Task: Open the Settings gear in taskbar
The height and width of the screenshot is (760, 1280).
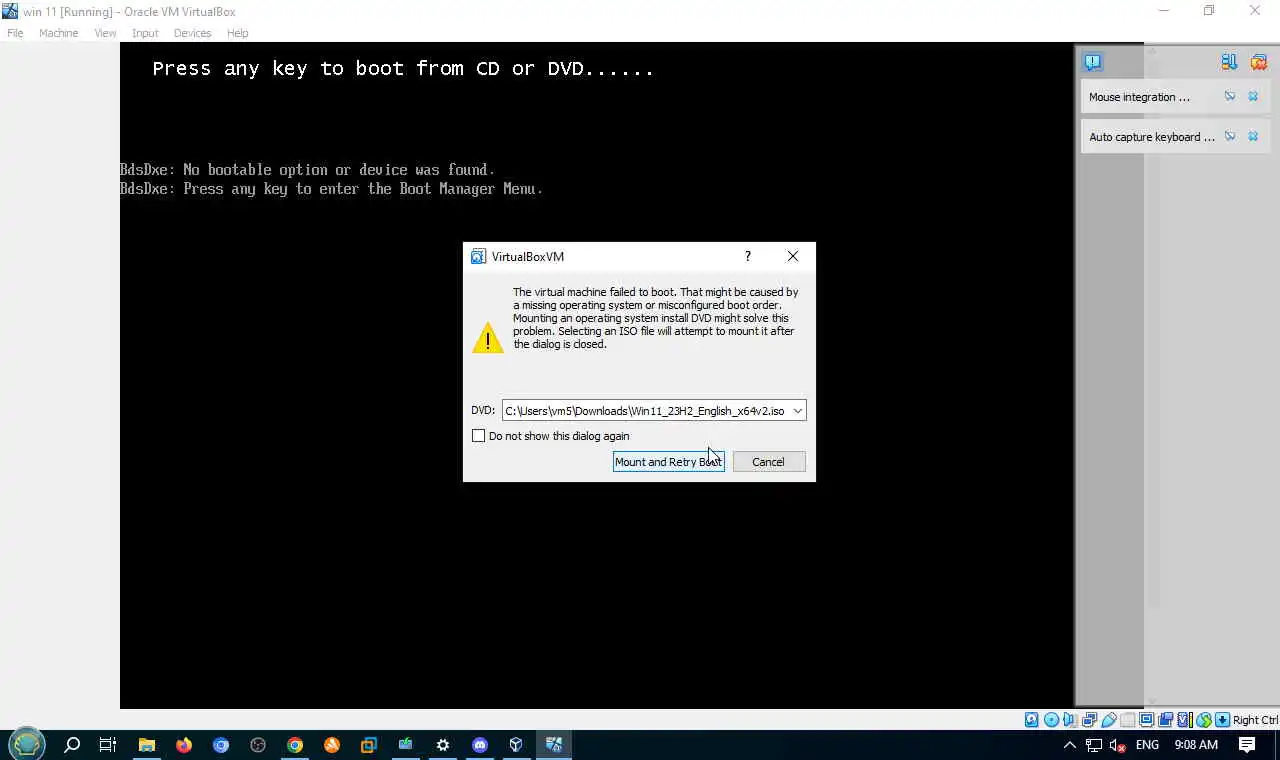Action: pyautogui.click(x=443, y=745)
